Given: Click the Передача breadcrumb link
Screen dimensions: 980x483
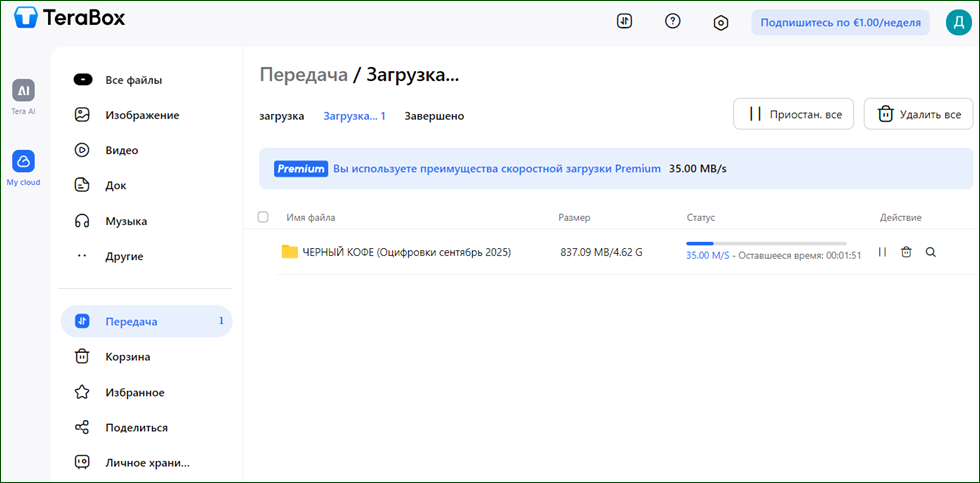Looking at the screenshot, I should tap(304, 75).
